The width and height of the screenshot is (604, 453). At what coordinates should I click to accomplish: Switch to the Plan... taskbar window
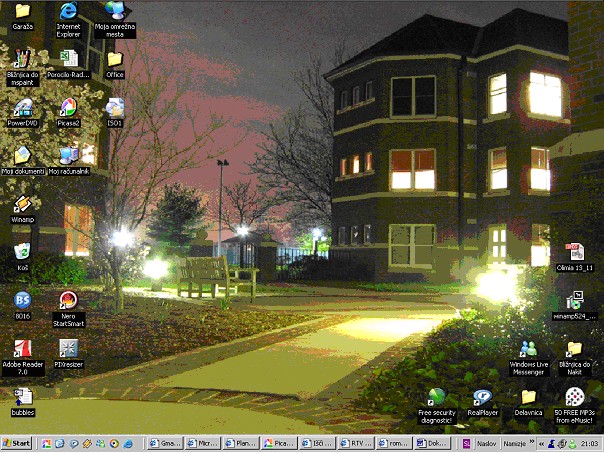tap(240, 442)
